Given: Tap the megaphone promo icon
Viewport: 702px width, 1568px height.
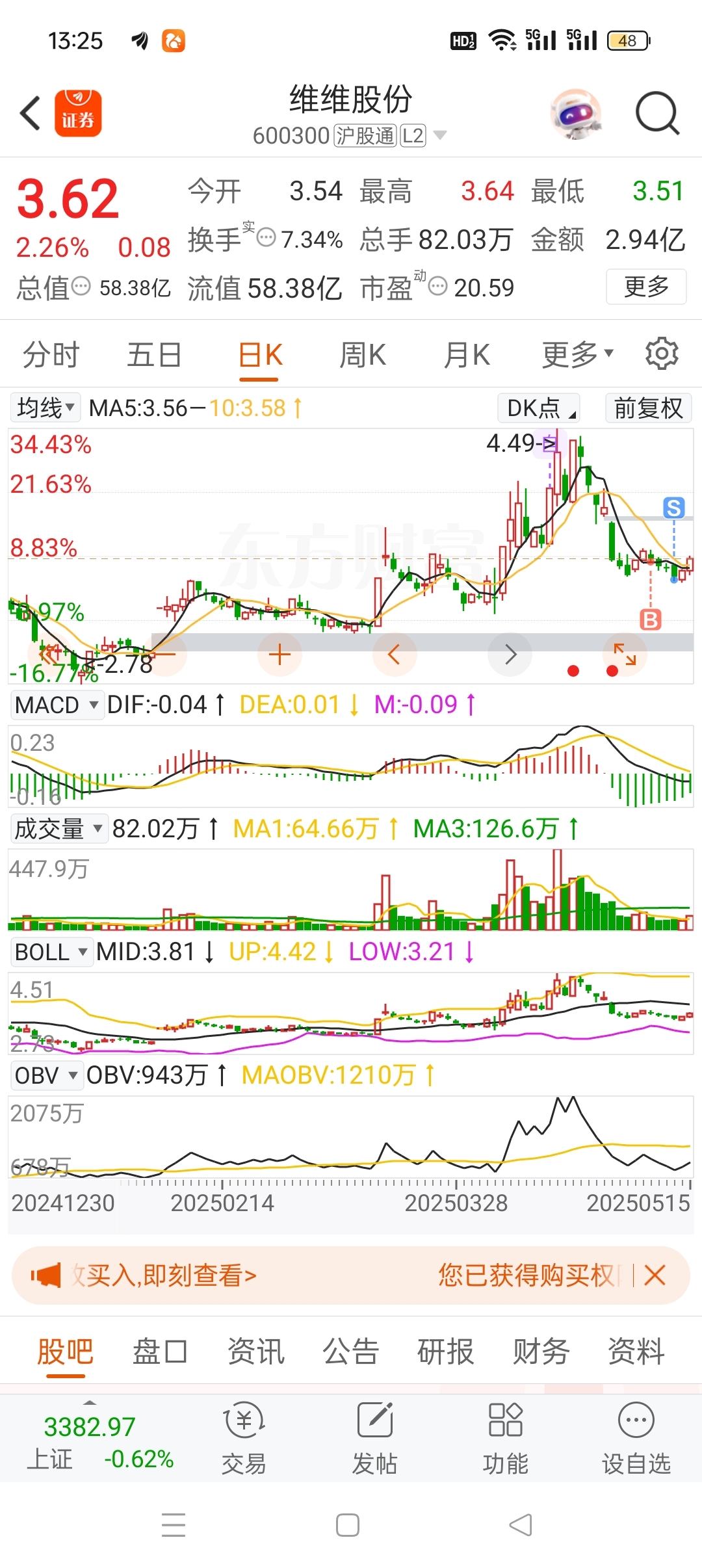Looking at the screenshot, I should (45, 1275).
